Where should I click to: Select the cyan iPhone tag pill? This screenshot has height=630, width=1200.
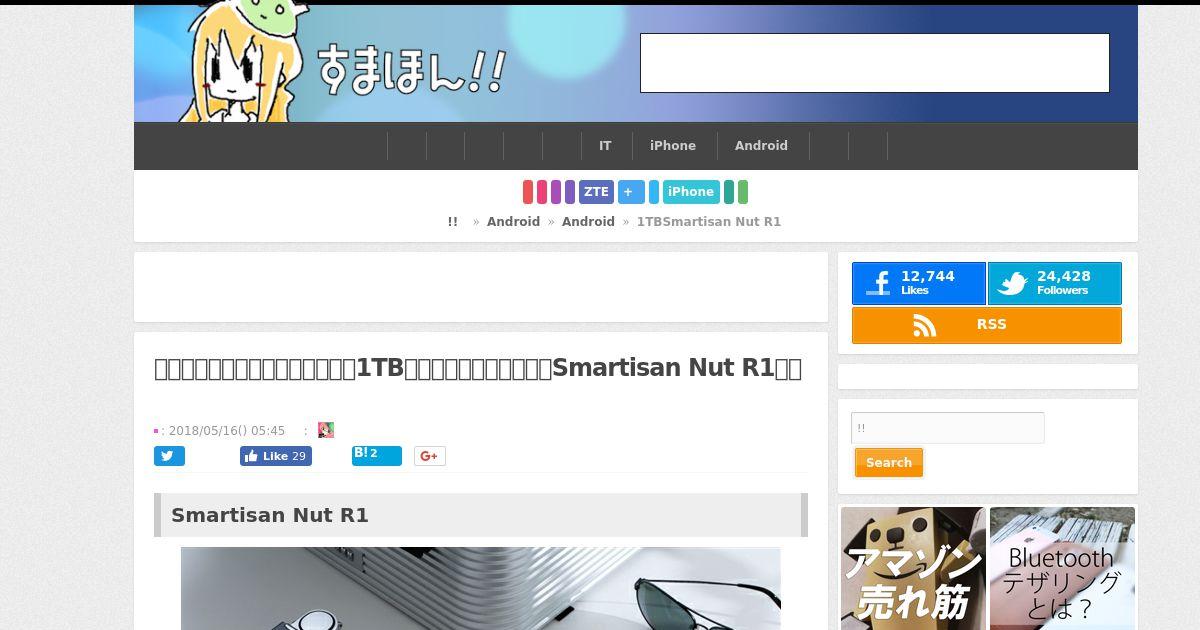[x=691, y=192]
